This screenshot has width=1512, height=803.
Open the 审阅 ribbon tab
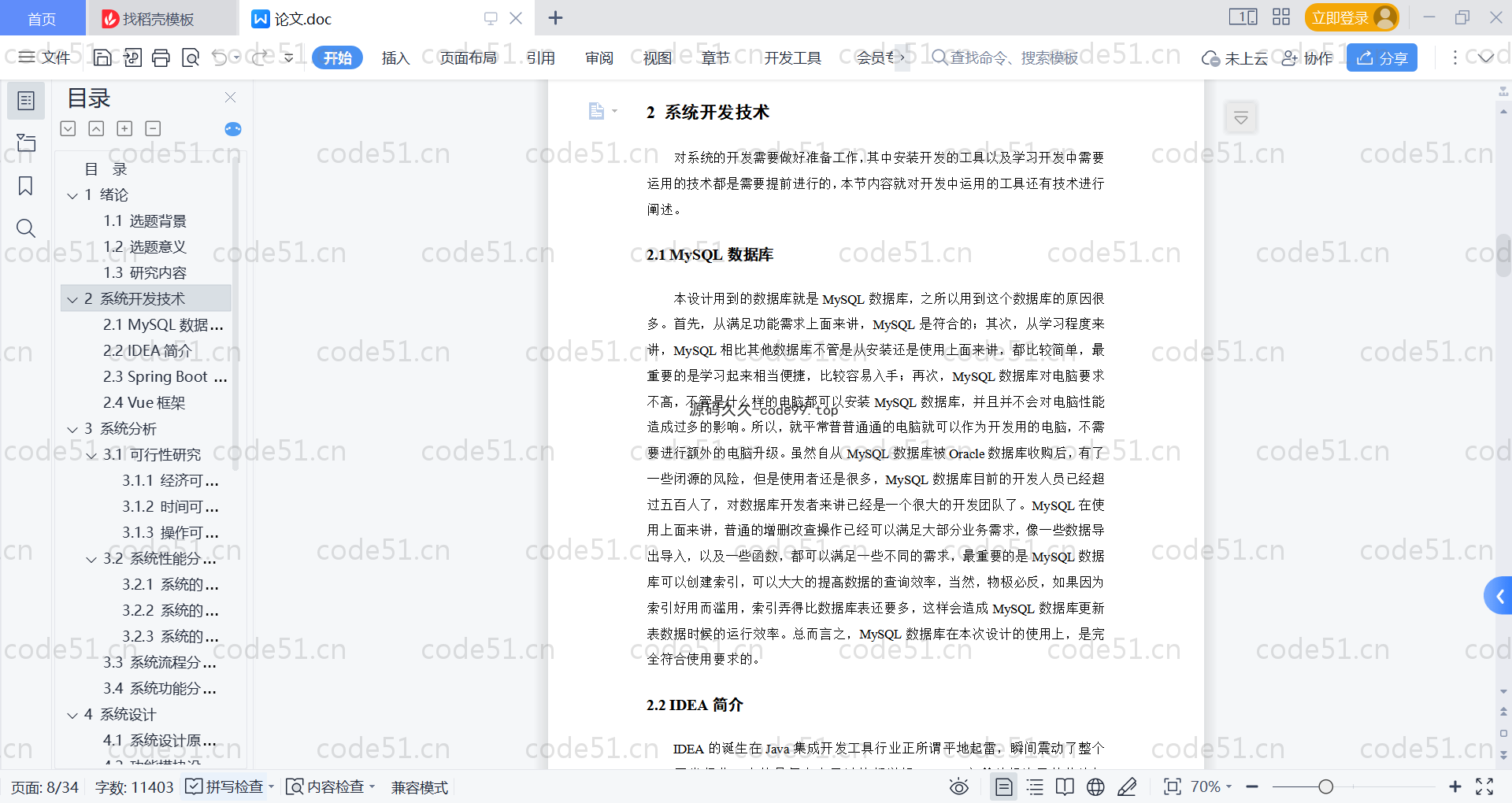pos(599,57)
